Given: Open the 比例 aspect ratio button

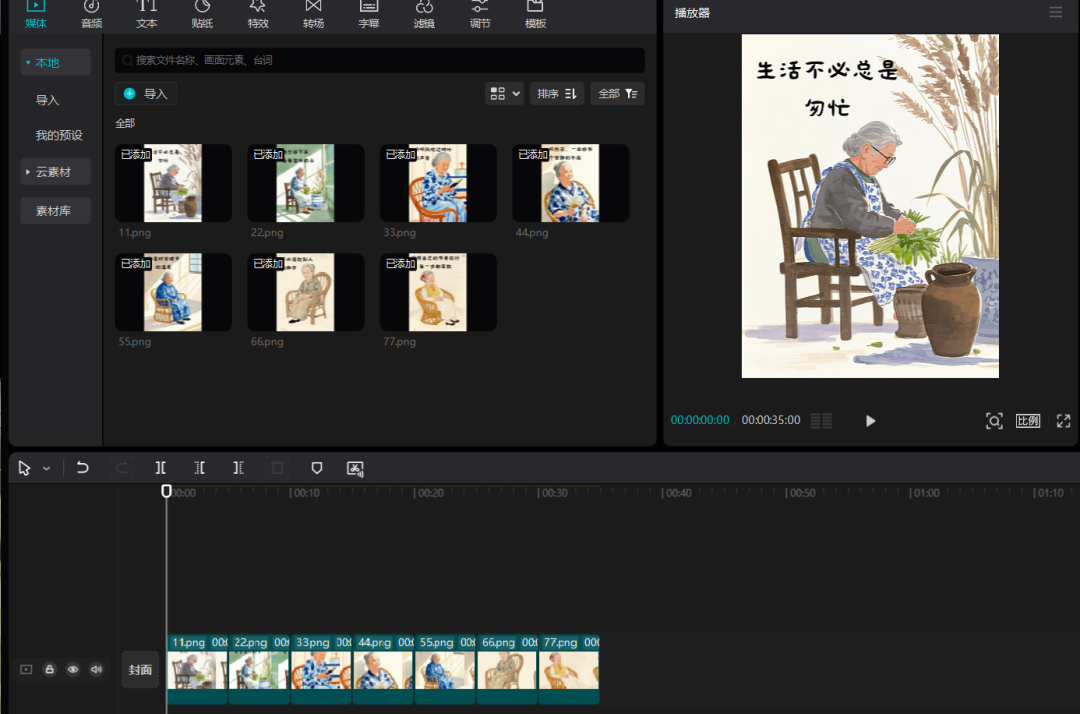Looking at the screenshot, I should pos(1028,421).
